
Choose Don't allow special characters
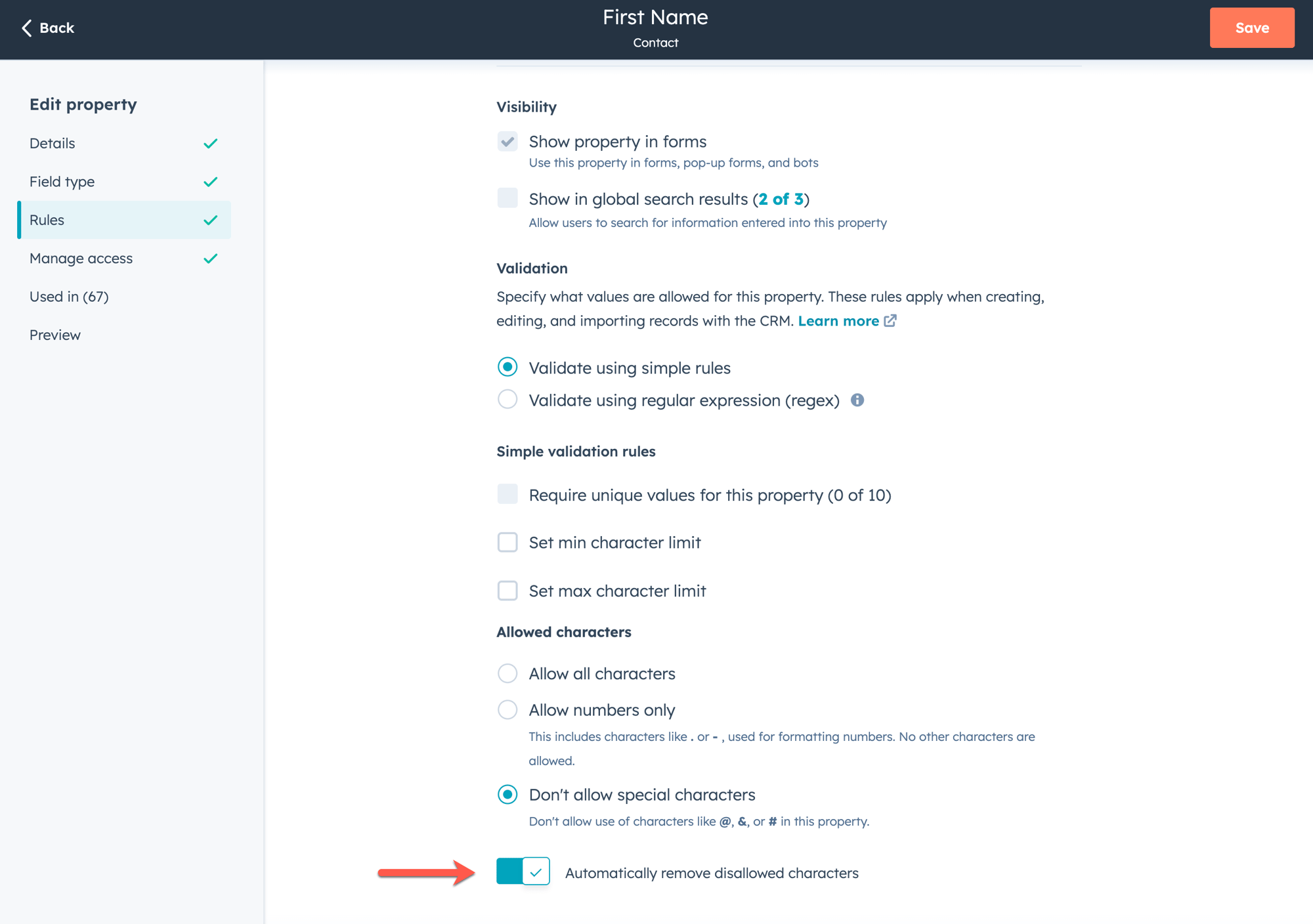pos(507,794)
